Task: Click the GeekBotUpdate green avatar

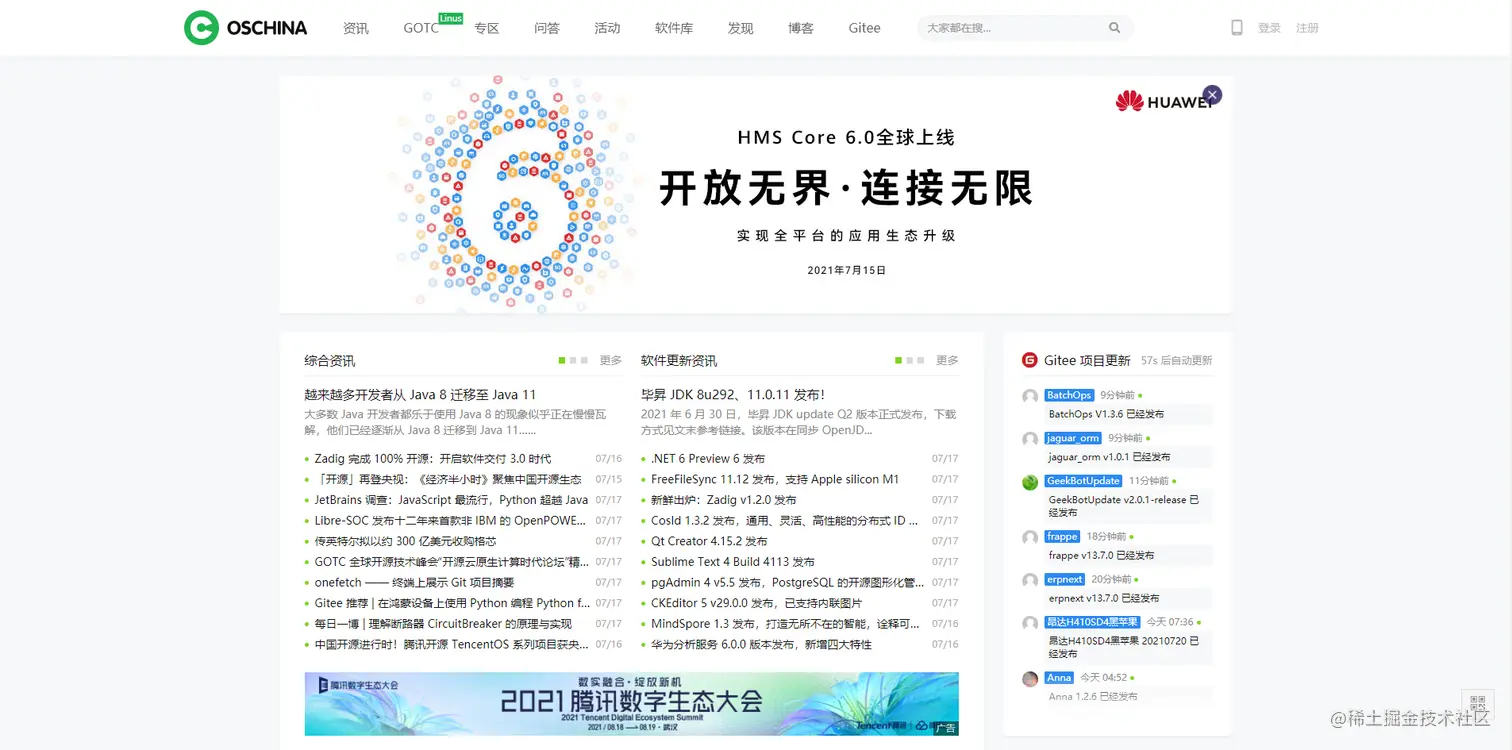Action: coord(1030,482)
